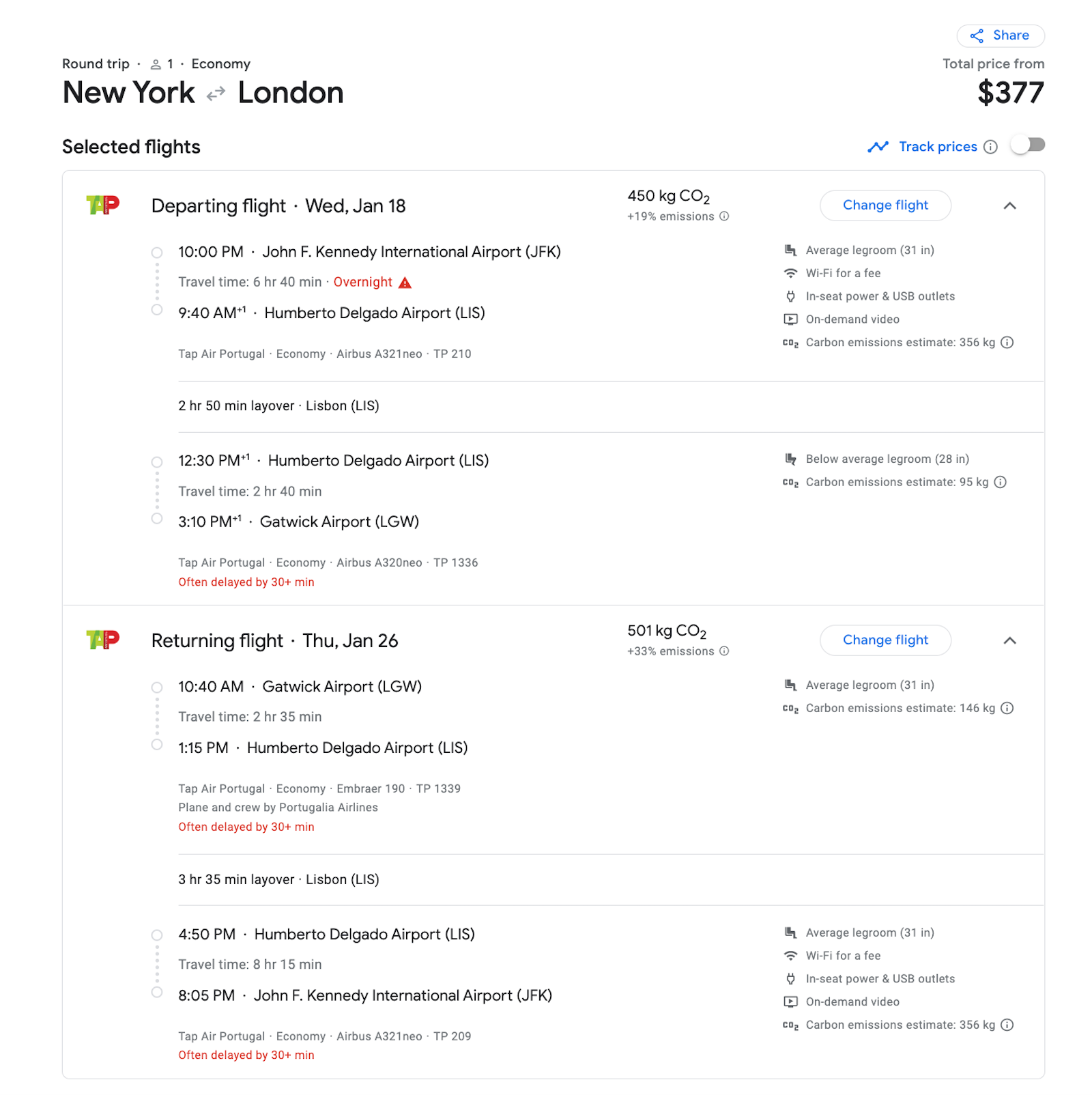Click the red Overnight warning icon
The image size is (1092, 1095).
pyautogui.click(x=405, y=282)
